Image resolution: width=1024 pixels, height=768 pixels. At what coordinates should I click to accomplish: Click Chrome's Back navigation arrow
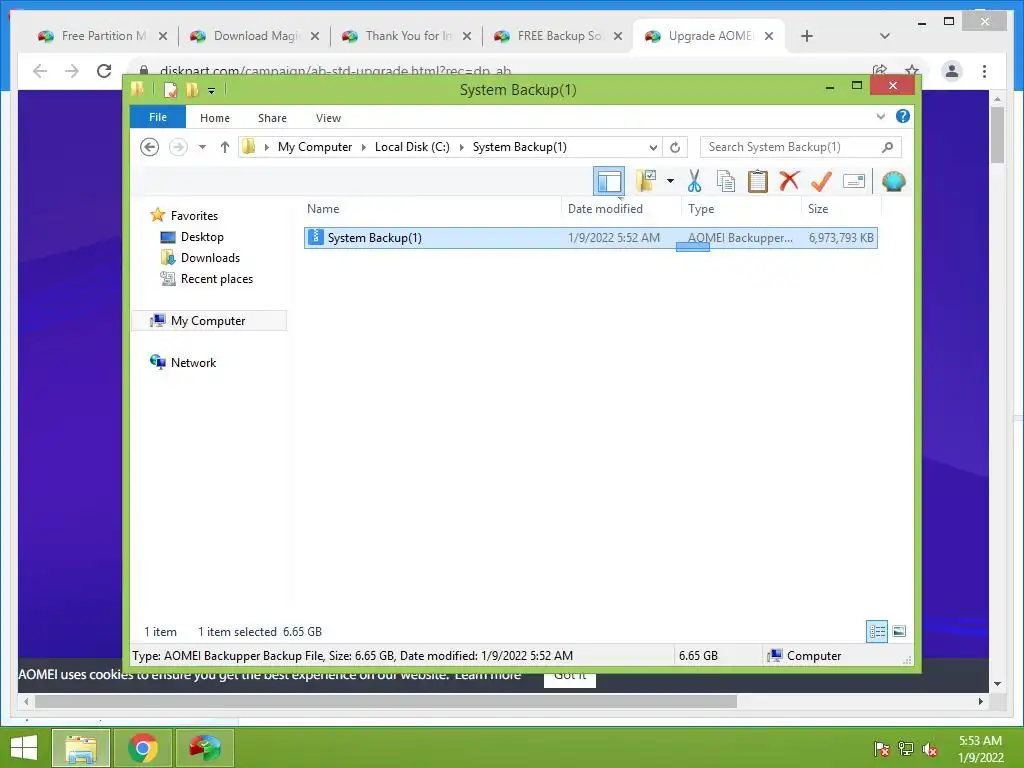pyautogui.click(x=40, y=71)
